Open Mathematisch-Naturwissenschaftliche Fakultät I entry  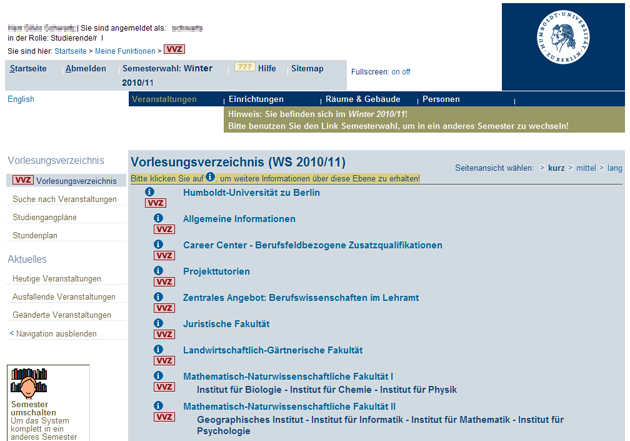tap(288, 376)
